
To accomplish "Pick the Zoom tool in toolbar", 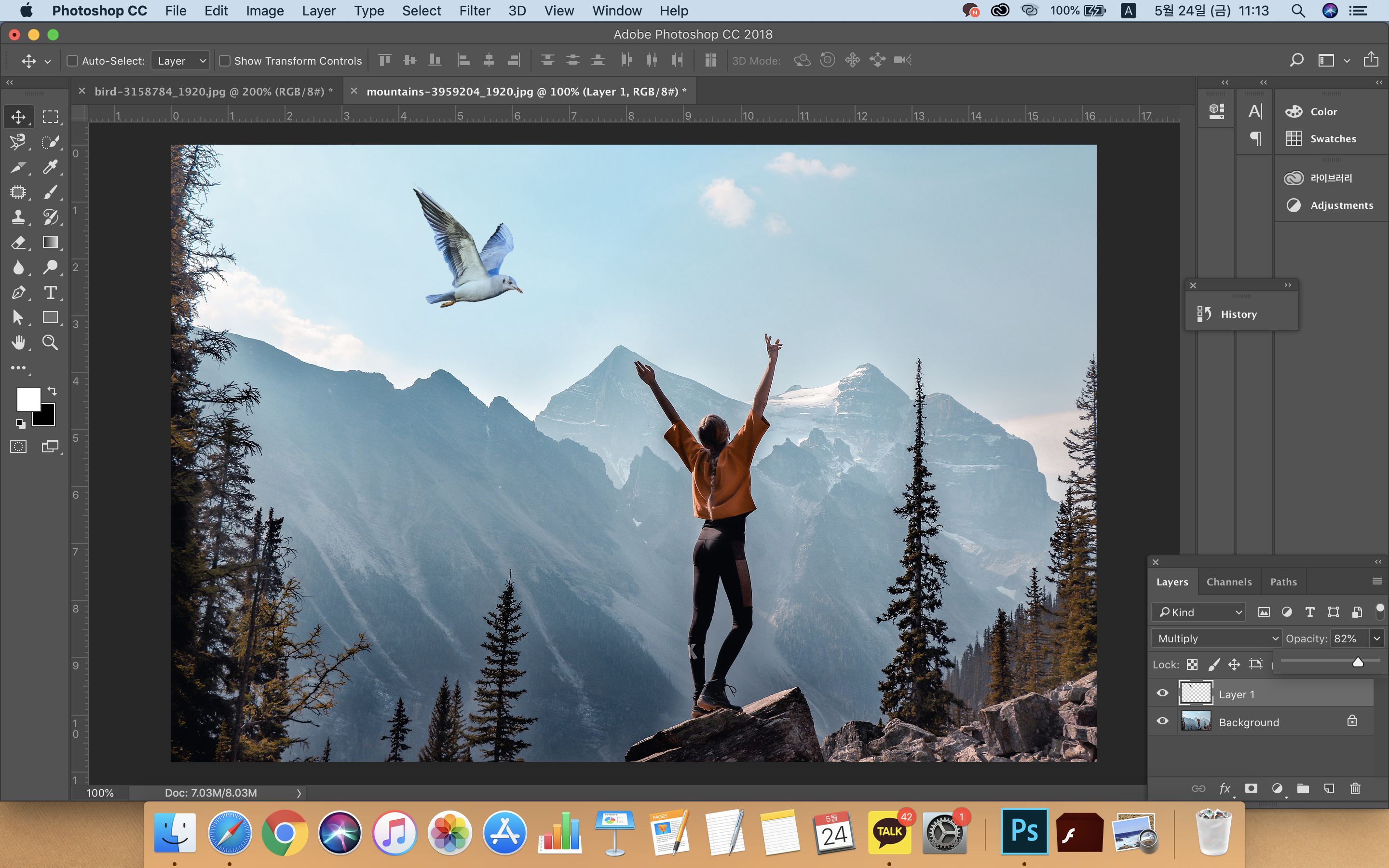I will point(51,343).
